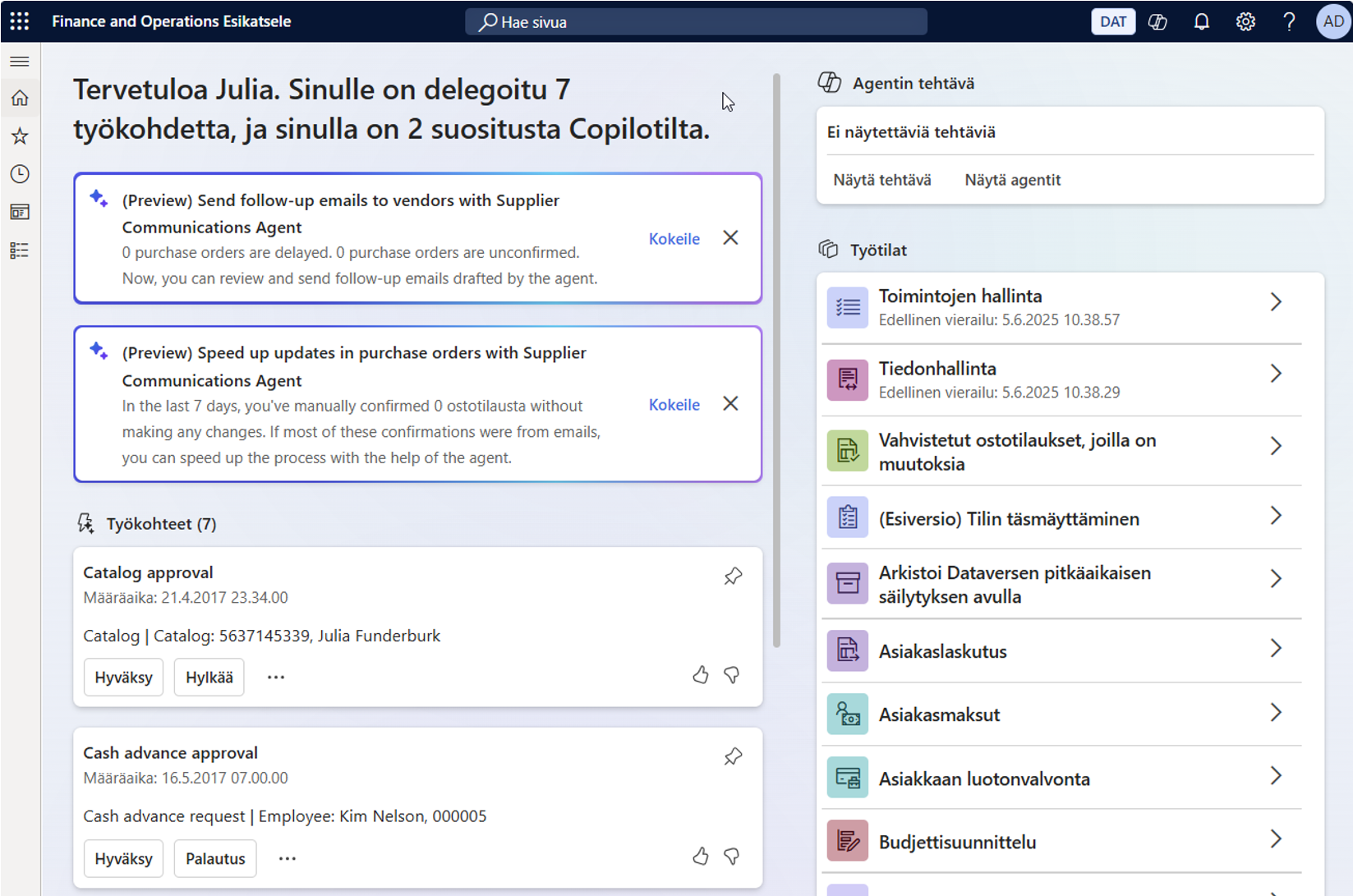Viewport: 1353px width, 896px height.
Task: Thumbs up the Cash advance approval item
Action: tap(700, 857)
